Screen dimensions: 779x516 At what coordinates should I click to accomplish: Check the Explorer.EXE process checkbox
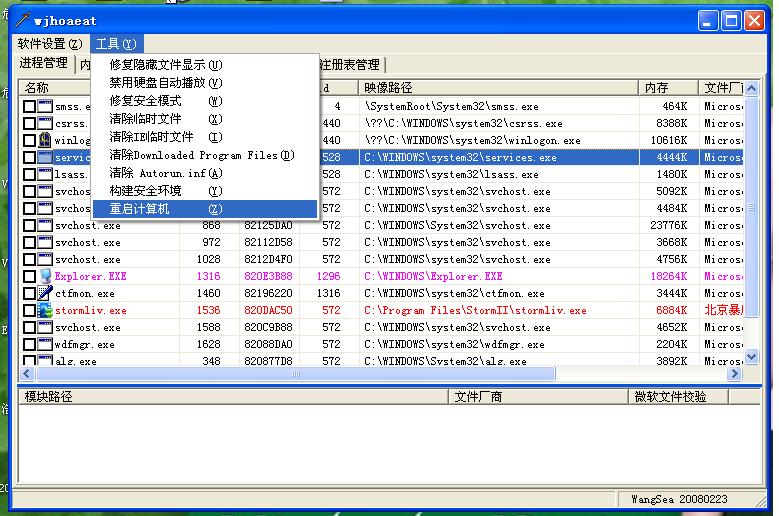coord(29,277)
